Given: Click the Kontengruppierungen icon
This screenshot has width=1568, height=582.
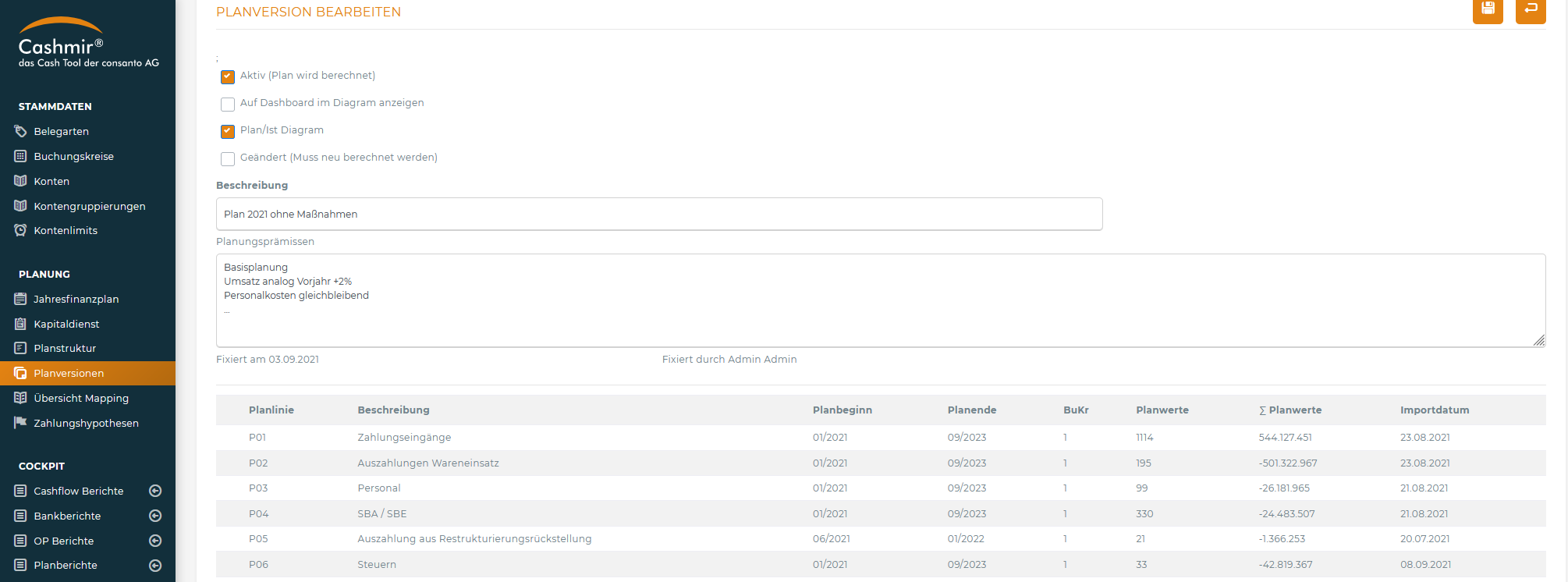Looking at the screenshot, I should coord(20,206).
